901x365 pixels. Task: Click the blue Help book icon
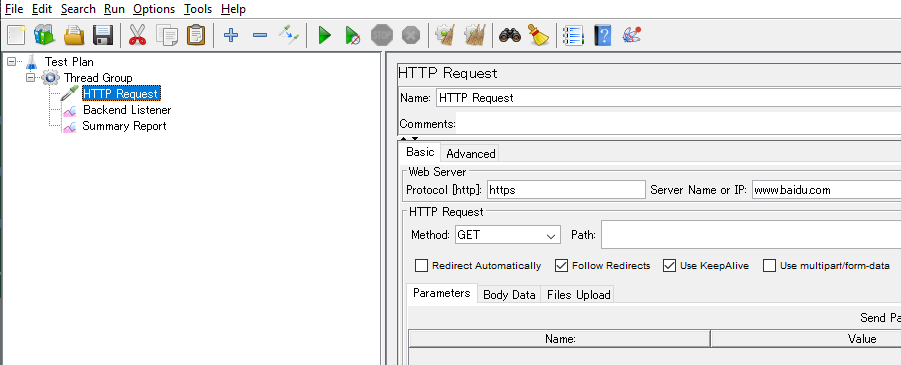pyautogui.click(x=602, y=36)
